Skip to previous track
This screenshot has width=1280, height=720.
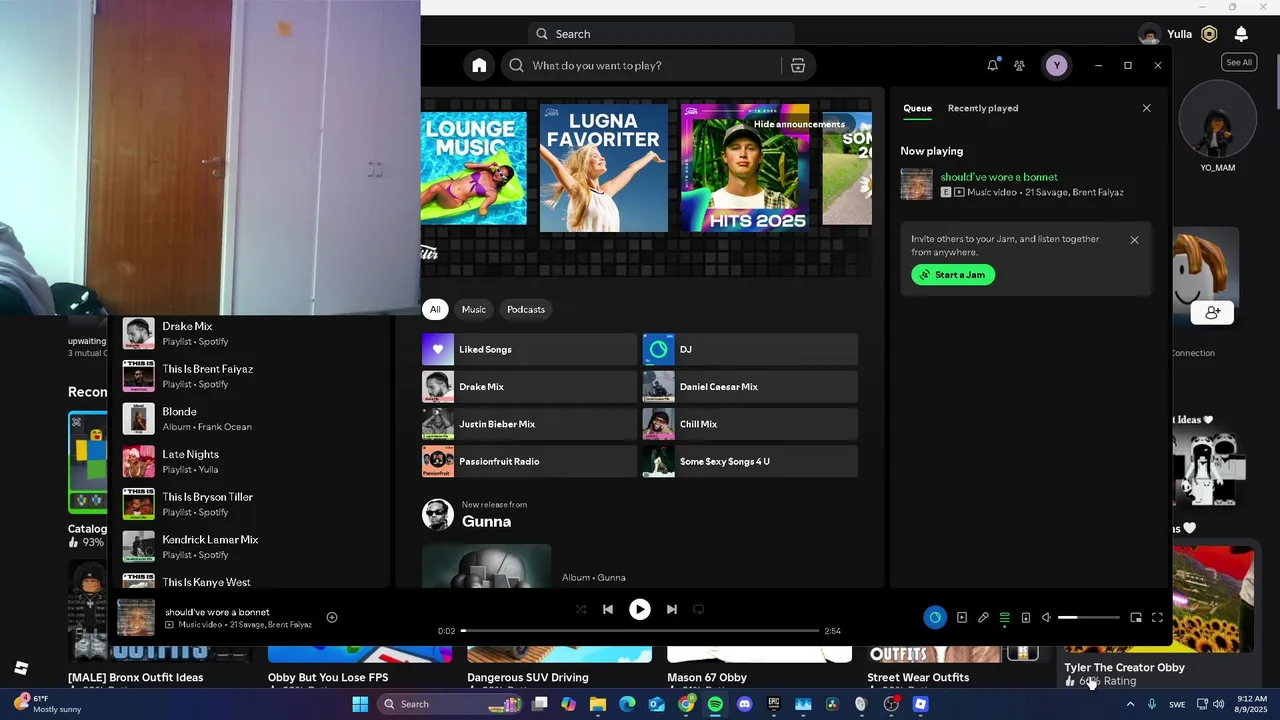click(x=608, y=609)
